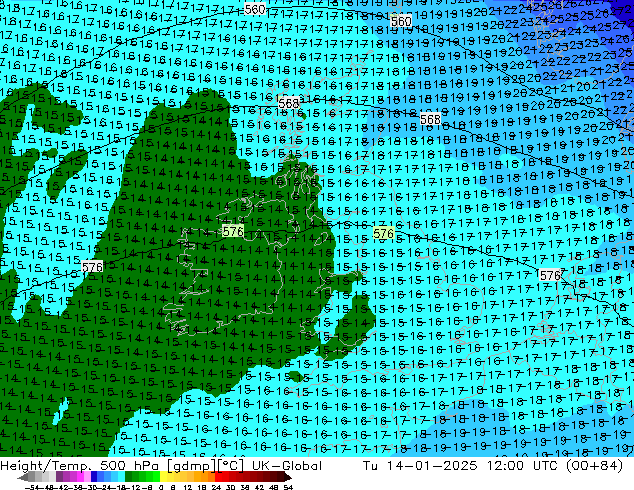Select the 'UK-Global' model name
634x490 pixels.
(x=287, y=466)
